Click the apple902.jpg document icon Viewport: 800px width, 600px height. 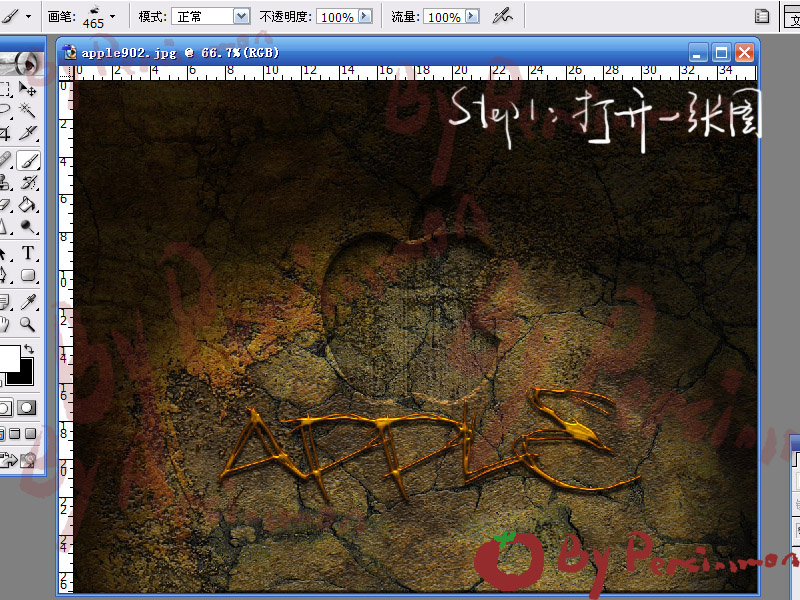[69, 52]
